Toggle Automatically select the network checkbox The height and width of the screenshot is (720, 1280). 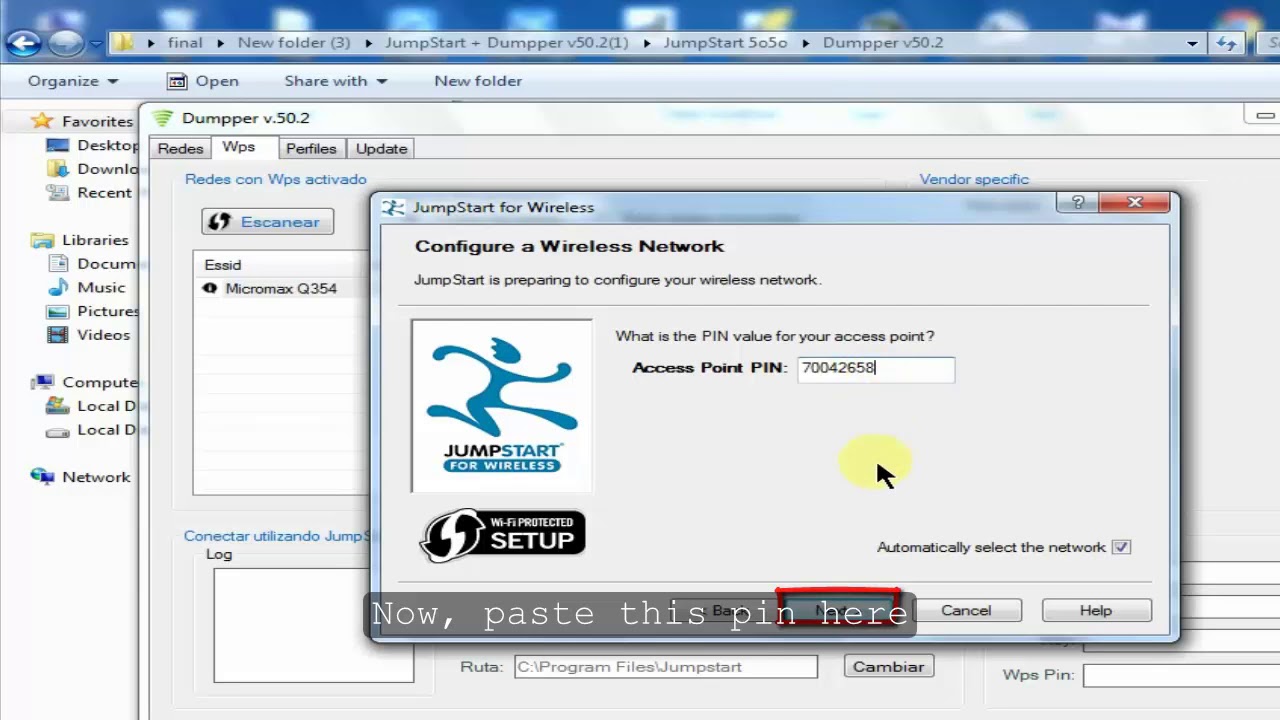pyautogui.click(x=1121, y=547)
